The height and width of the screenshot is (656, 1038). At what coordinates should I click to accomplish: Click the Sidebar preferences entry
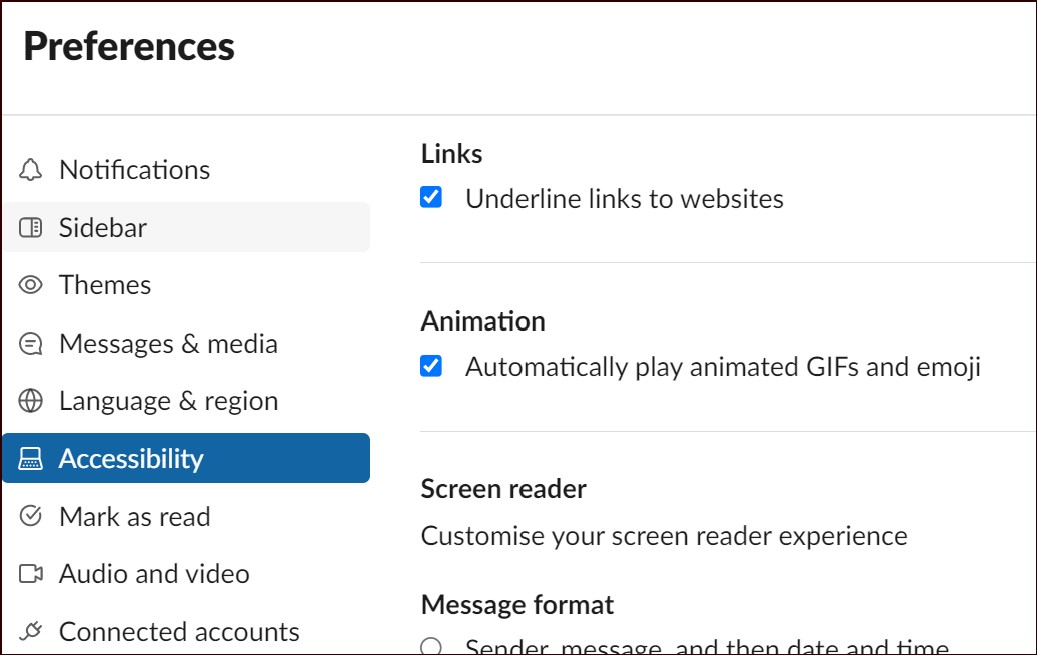(104, 227)
